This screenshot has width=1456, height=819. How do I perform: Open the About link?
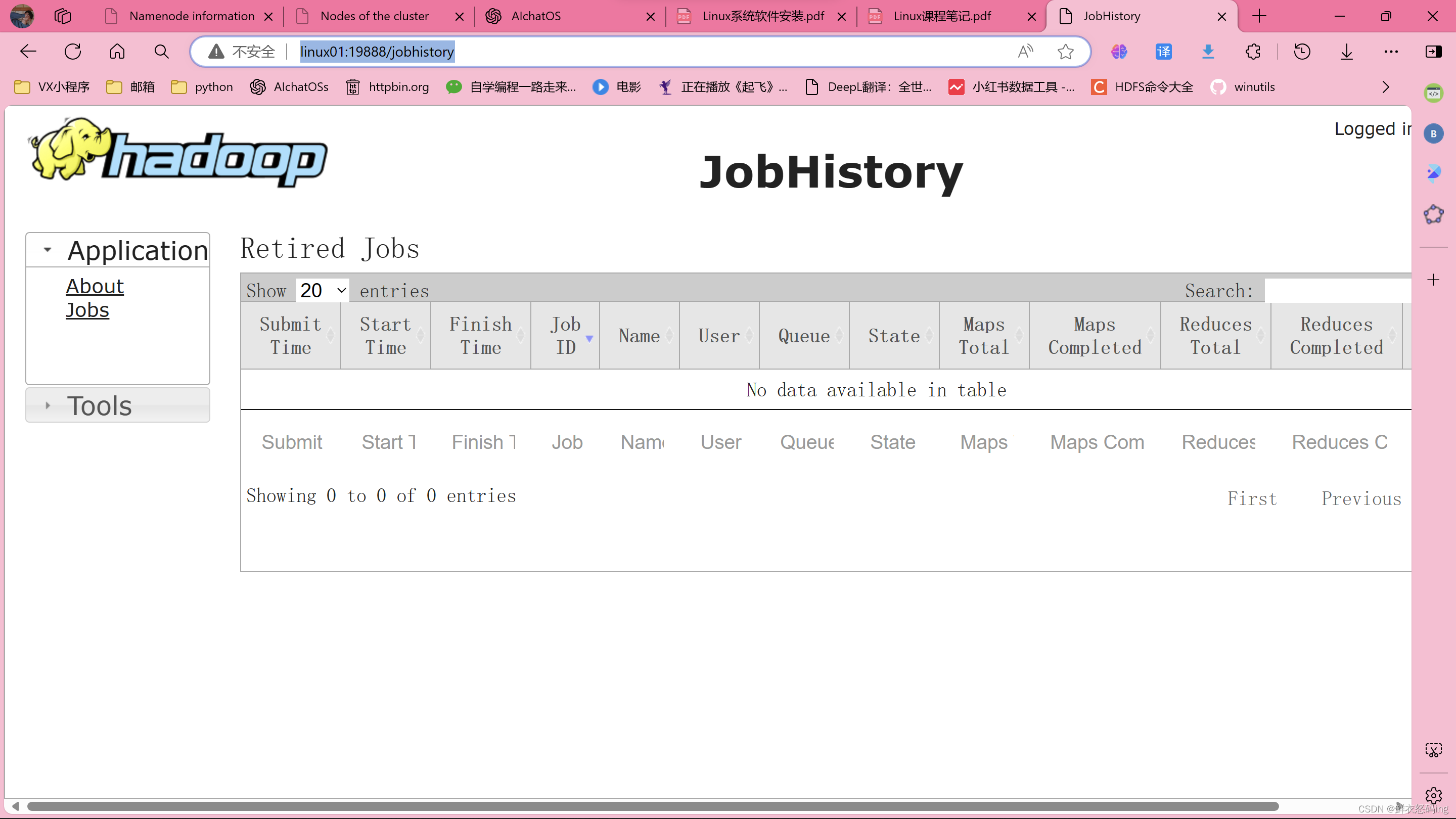[95, 286]
